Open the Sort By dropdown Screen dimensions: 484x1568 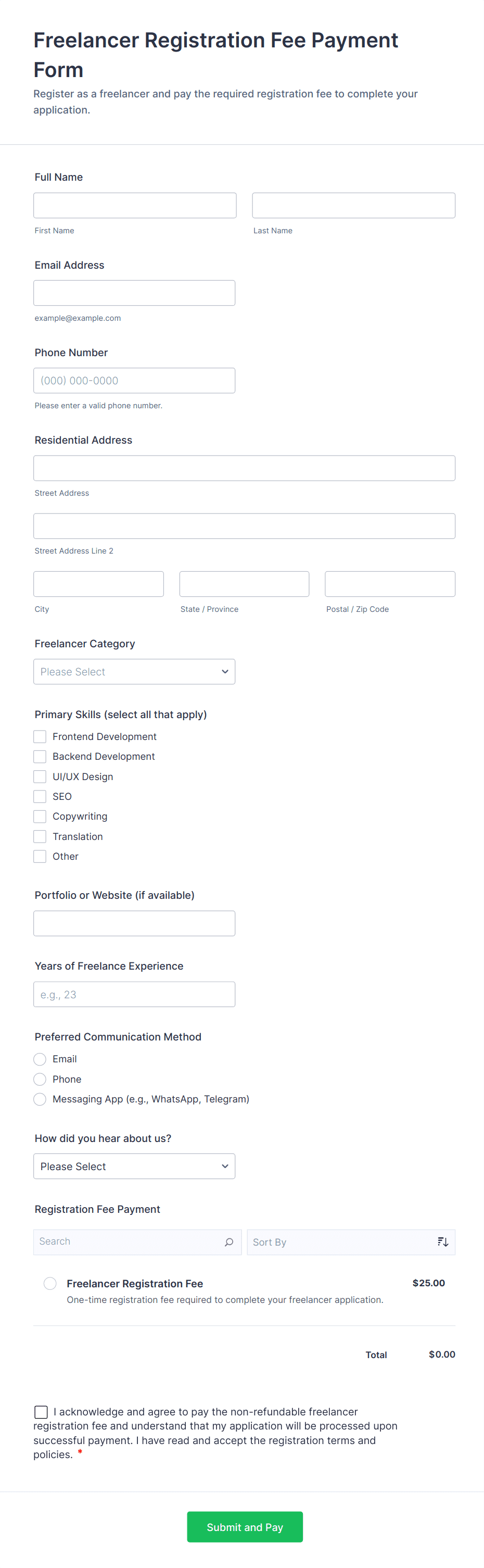340,1241
